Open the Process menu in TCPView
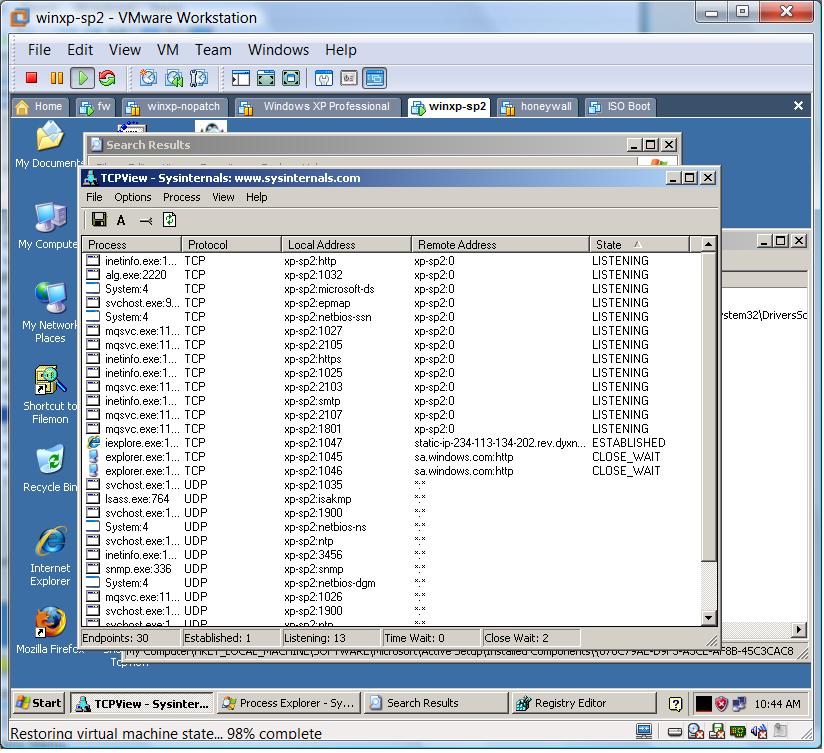This screenshot has height=753, width=824. (181, 197)
